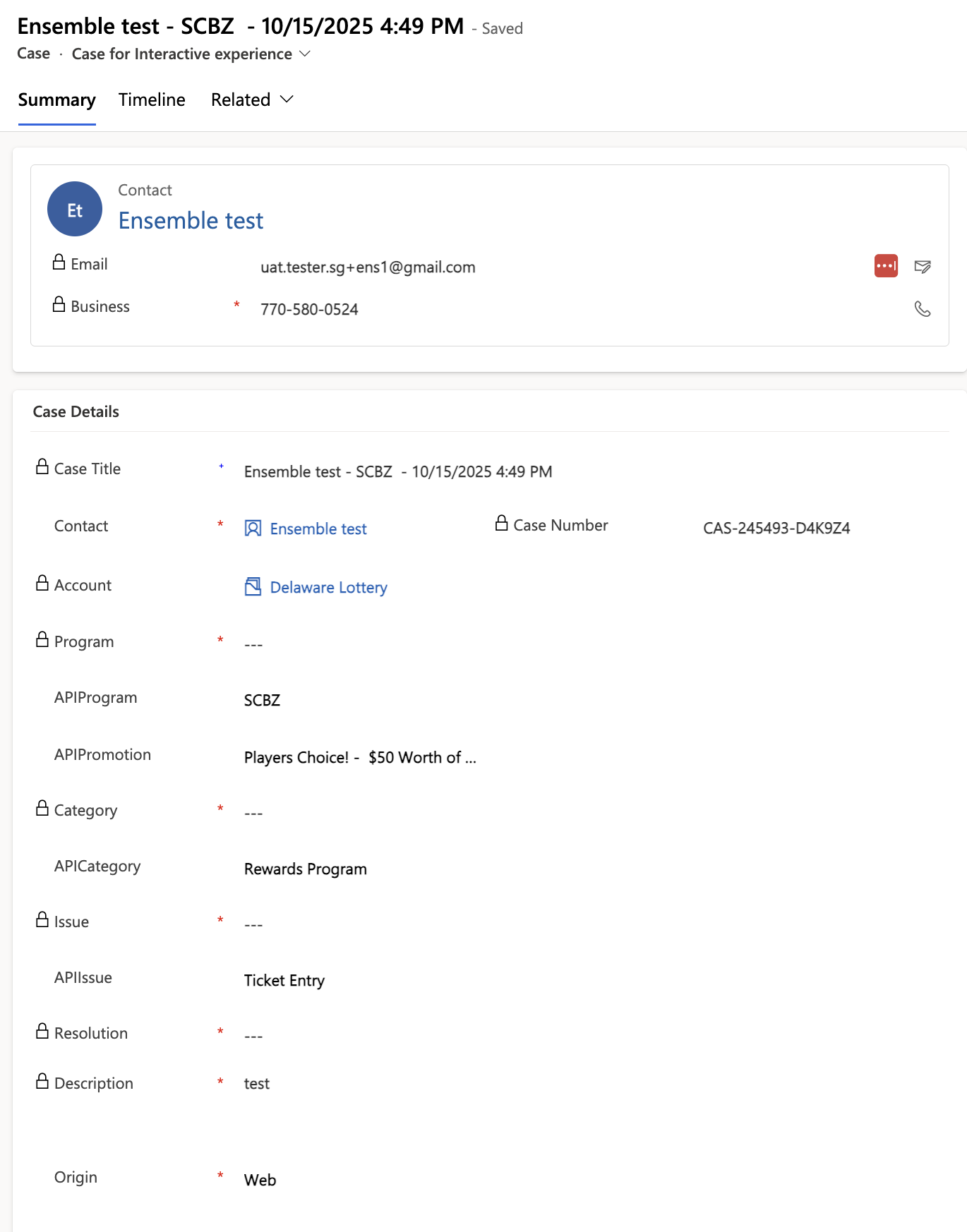Image resolution: width=967 pixels, height=1232 pixels.
Task: Click the lock icon next to Case Title
Action: (x=42, y=467)
